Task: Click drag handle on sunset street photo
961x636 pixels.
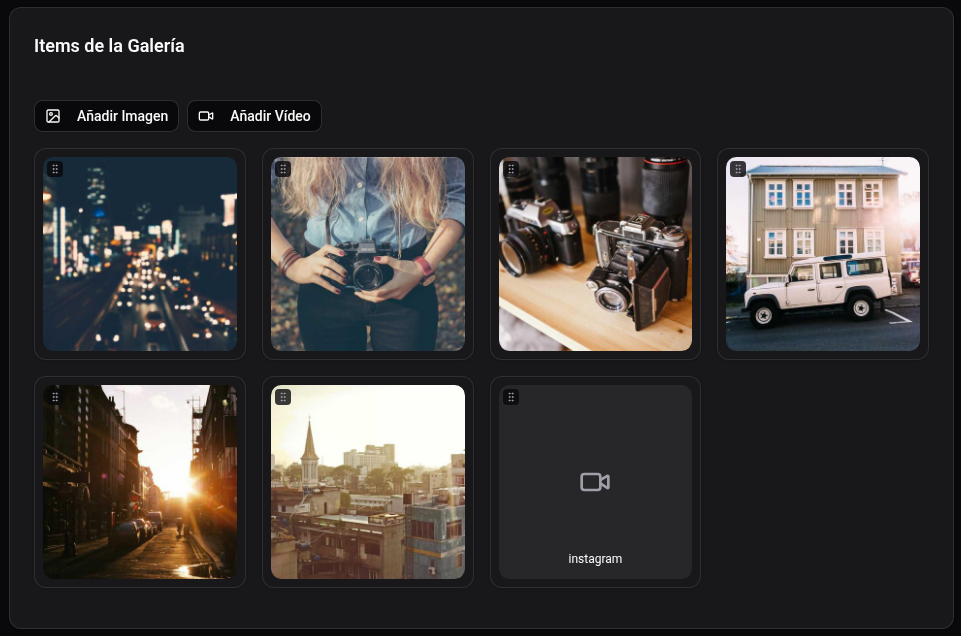Action: pyautogui.click(x=55, y=397)
